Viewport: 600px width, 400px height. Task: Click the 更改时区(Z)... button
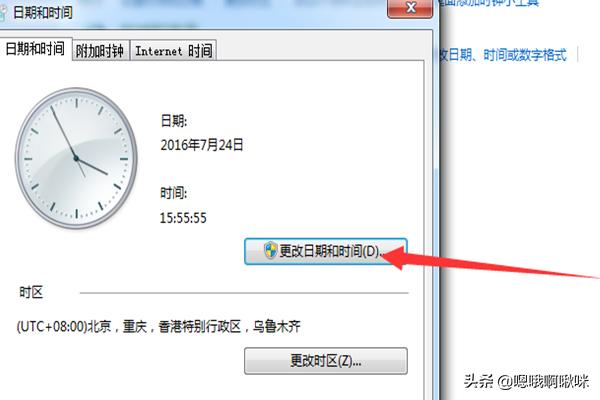click(x=326, y=361)
